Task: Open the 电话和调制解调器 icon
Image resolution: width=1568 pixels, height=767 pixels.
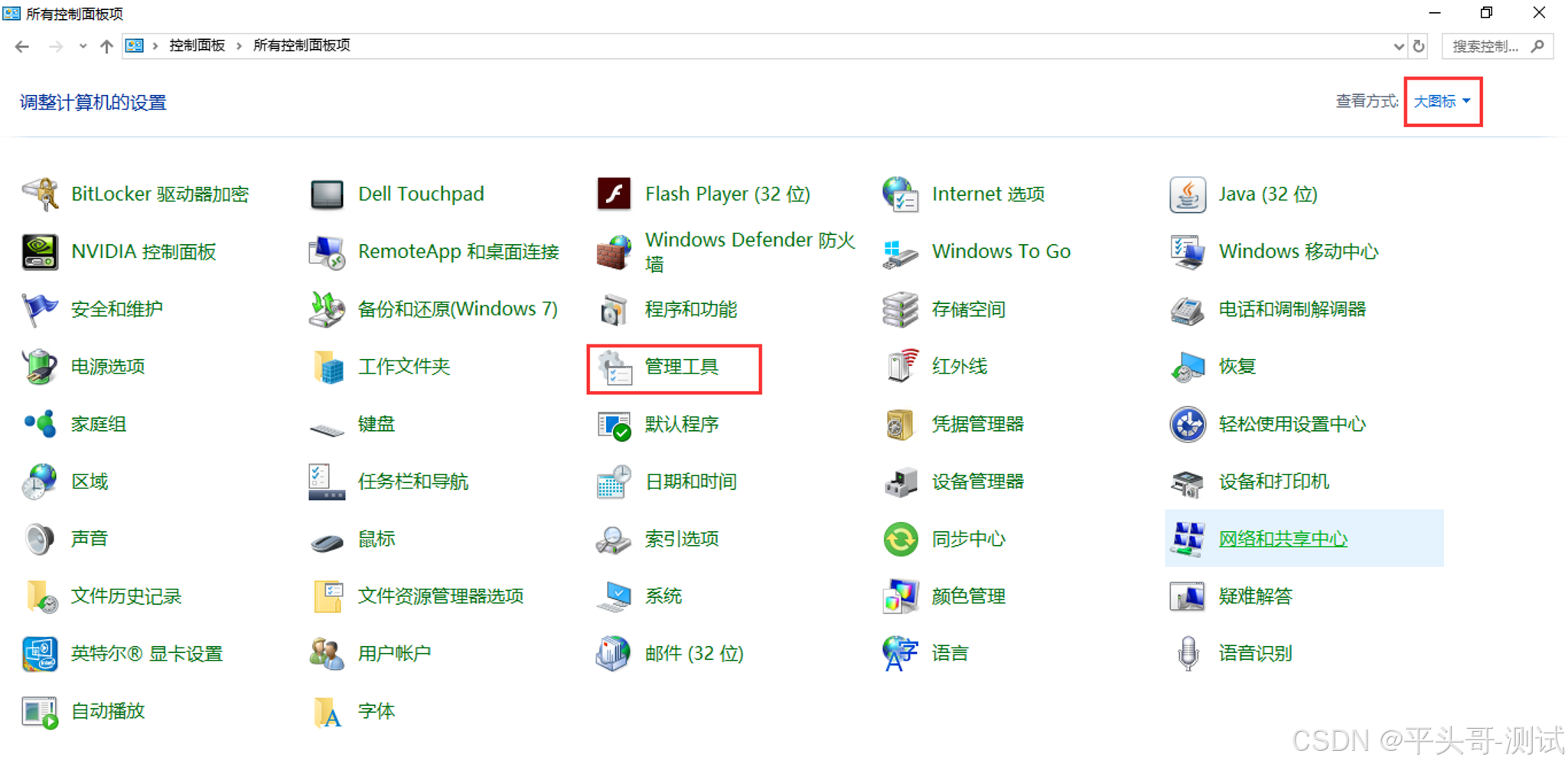Action: (1188, 309)
